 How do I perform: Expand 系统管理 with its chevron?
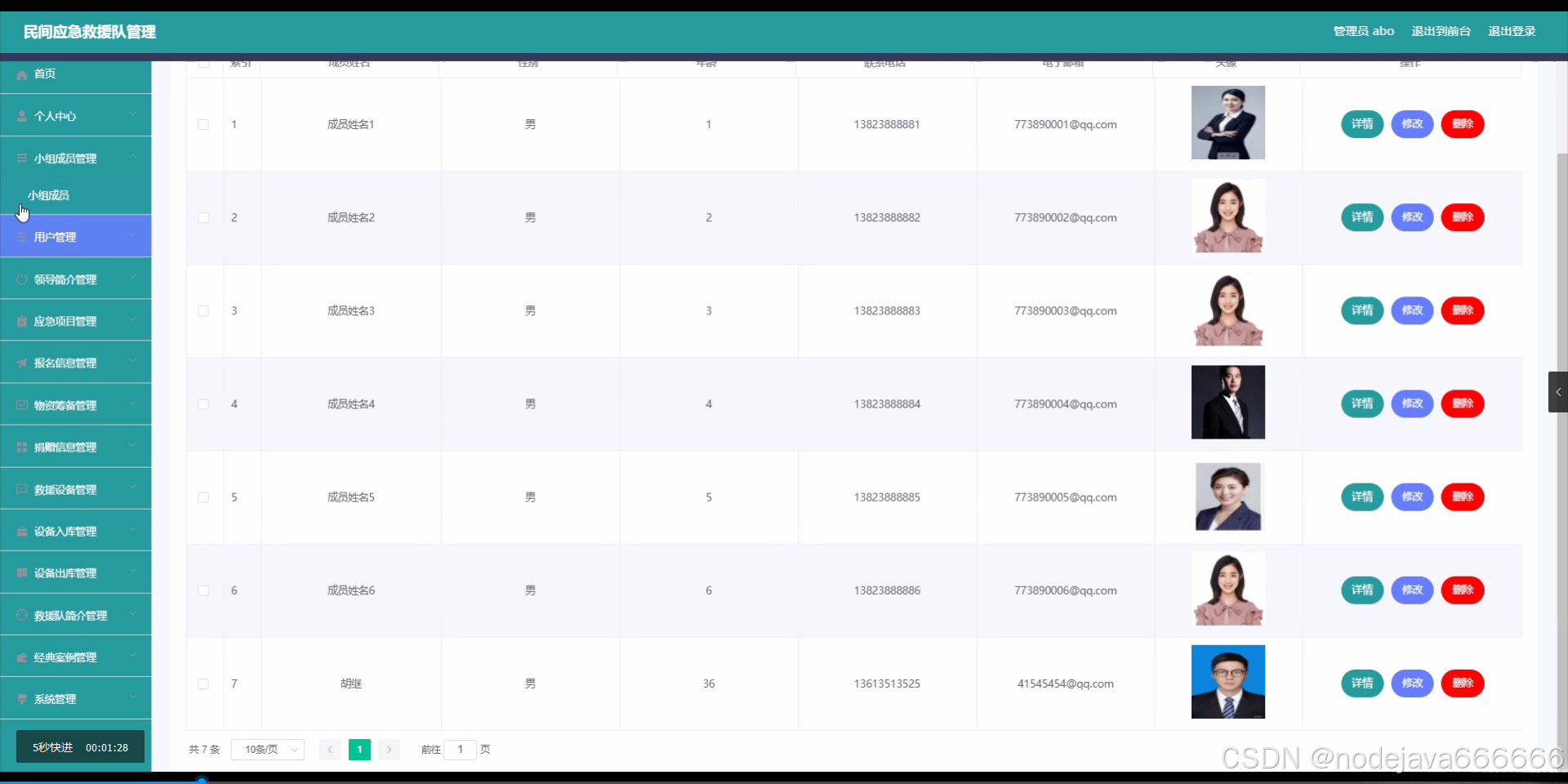(x=133, y=697)
